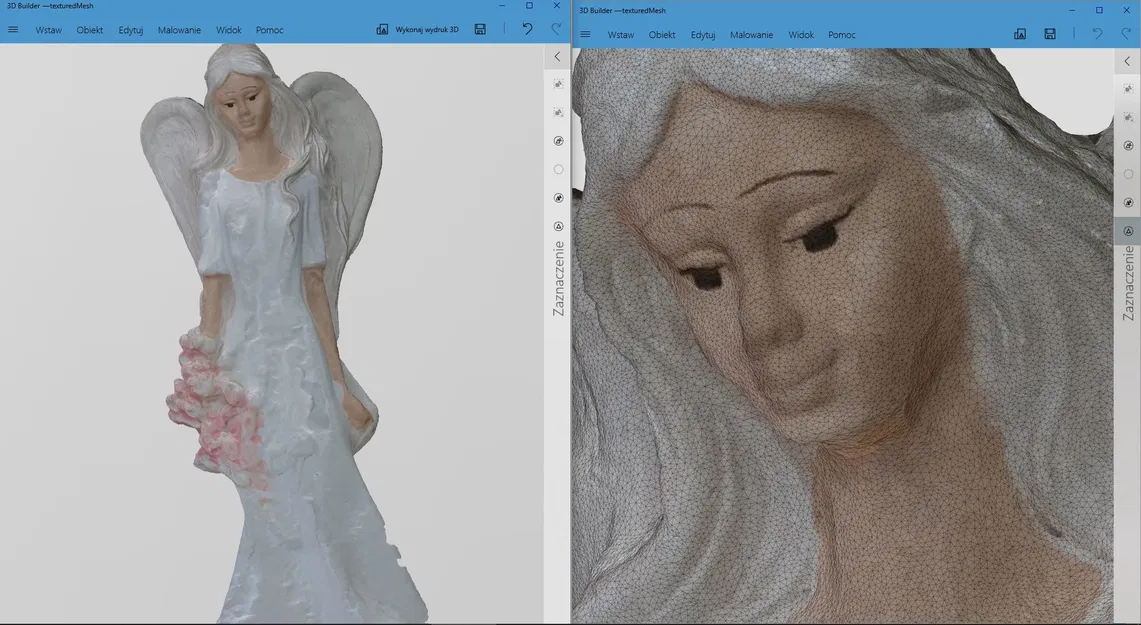Select the first brush selection icon in Zaznaczenie panel

click(557, 83)
